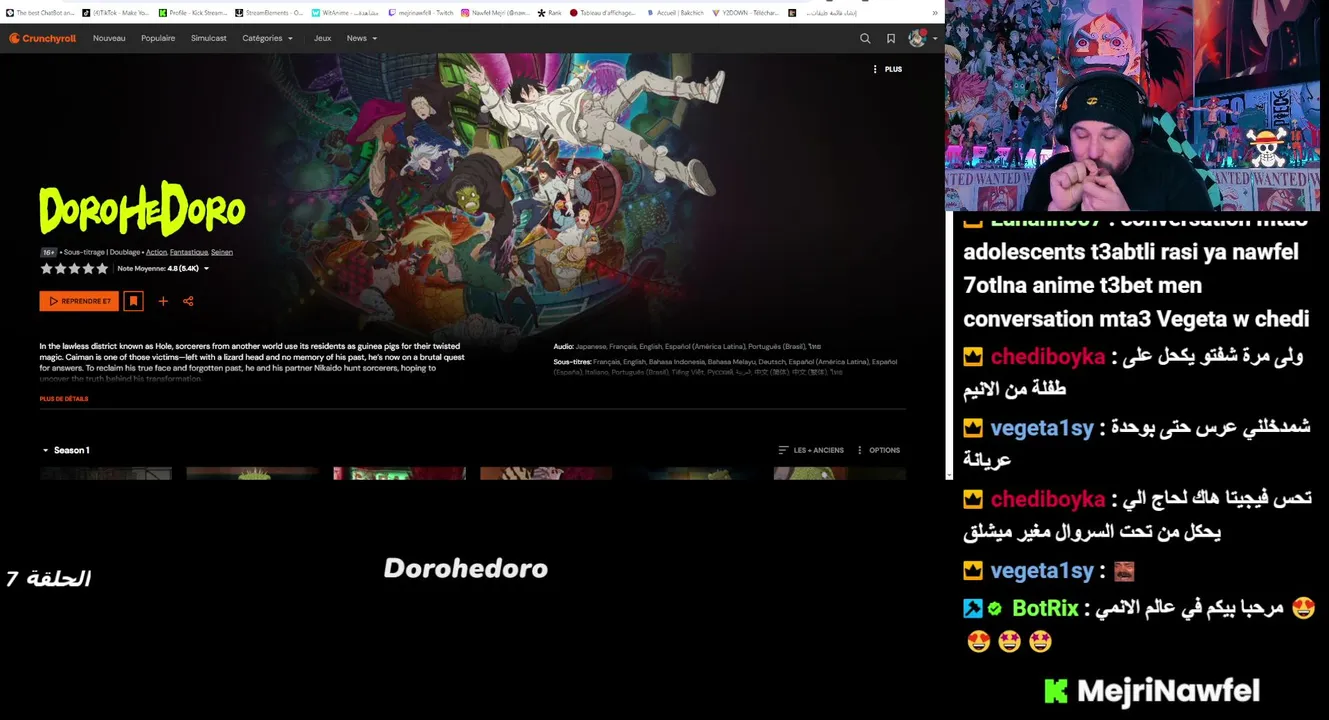Toggle the orange watchlist bookmark button

pos(133,301)
